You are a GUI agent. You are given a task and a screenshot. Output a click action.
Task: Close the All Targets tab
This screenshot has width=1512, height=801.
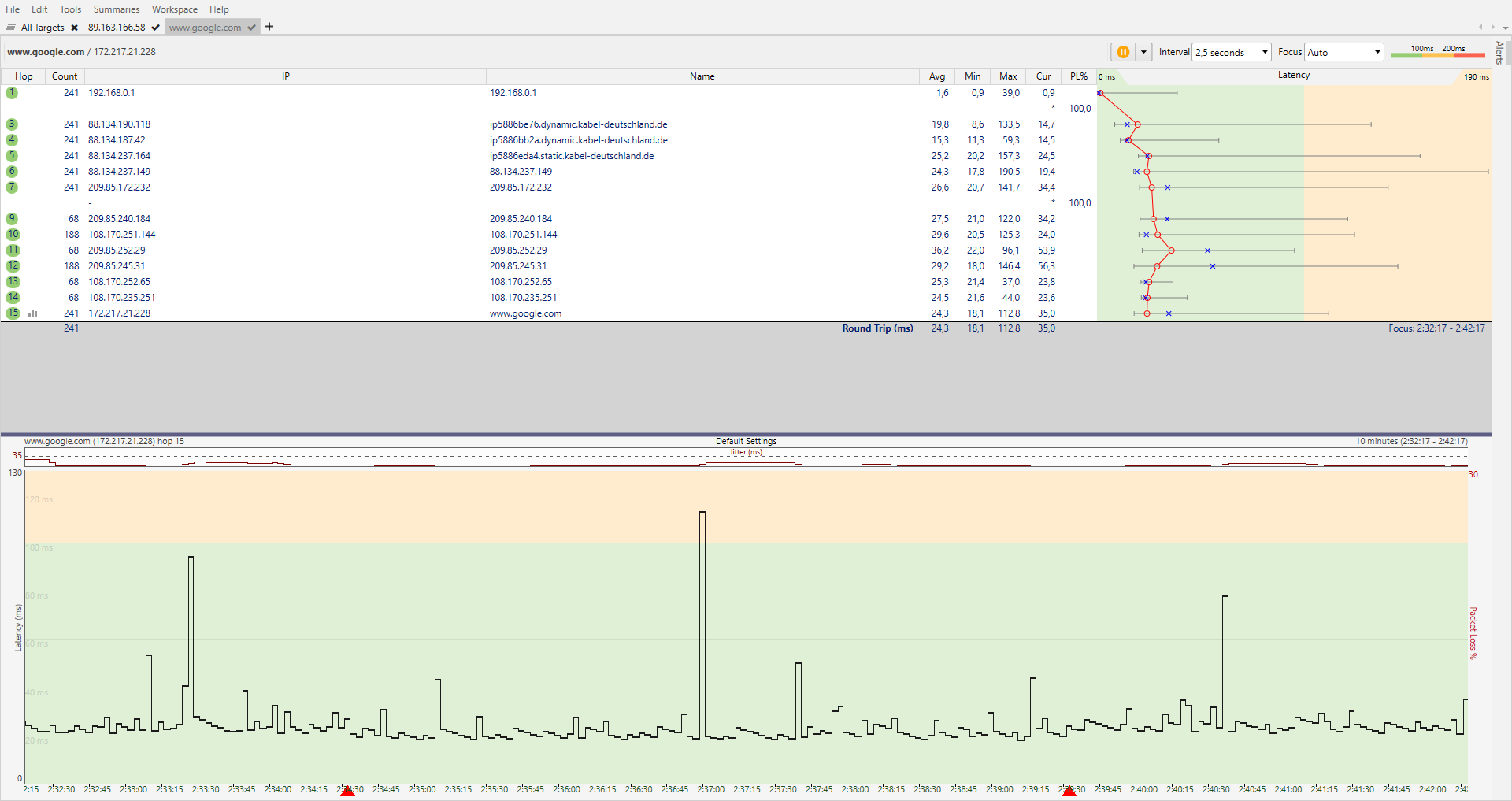[74, 28]
